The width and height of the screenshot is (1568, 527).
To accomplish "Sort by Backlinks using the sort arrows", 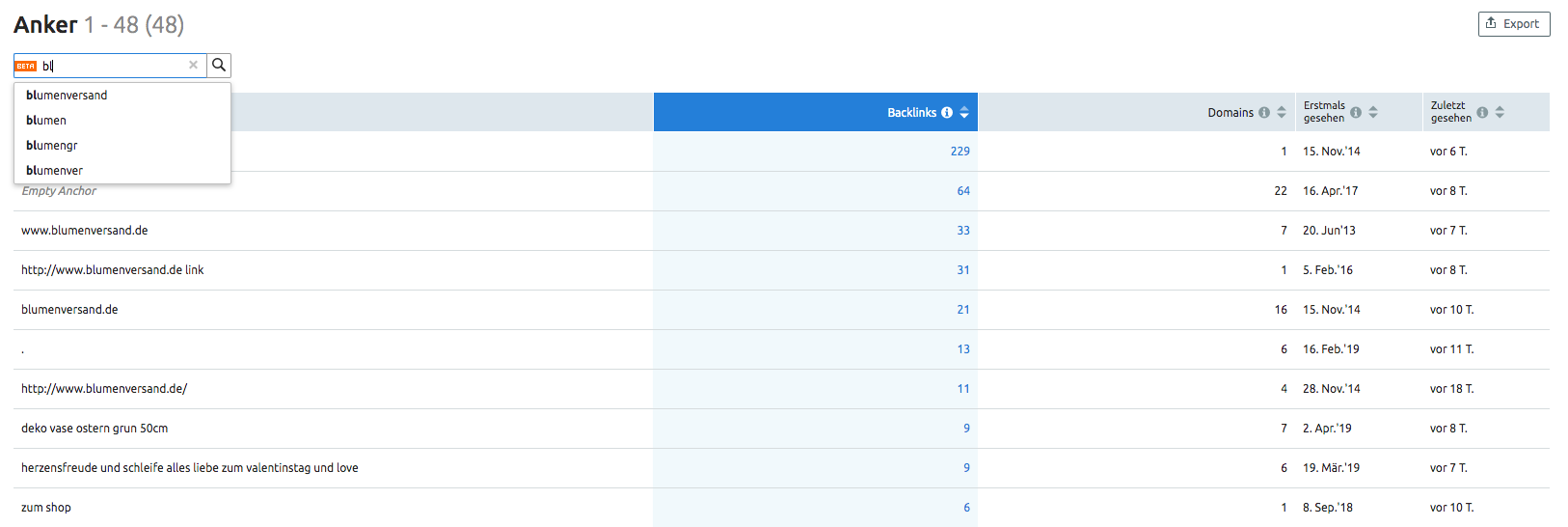I will click(x=964, y=113).
